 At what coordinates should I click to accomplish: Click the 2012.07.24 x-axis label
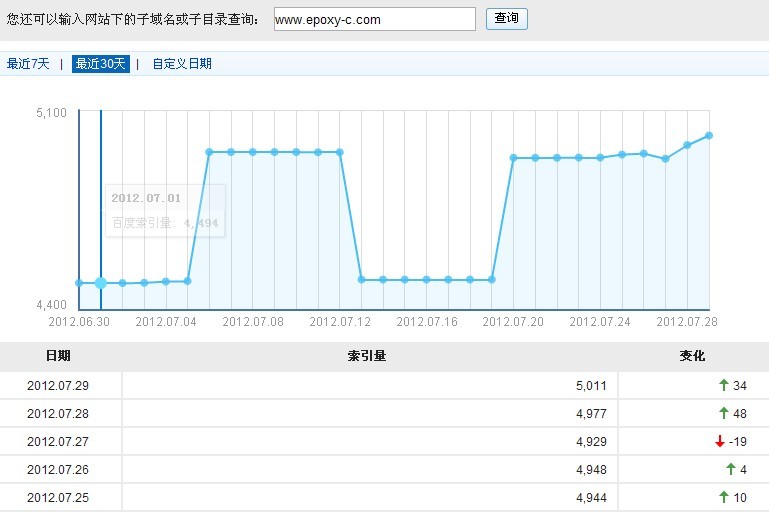[600, 322]
